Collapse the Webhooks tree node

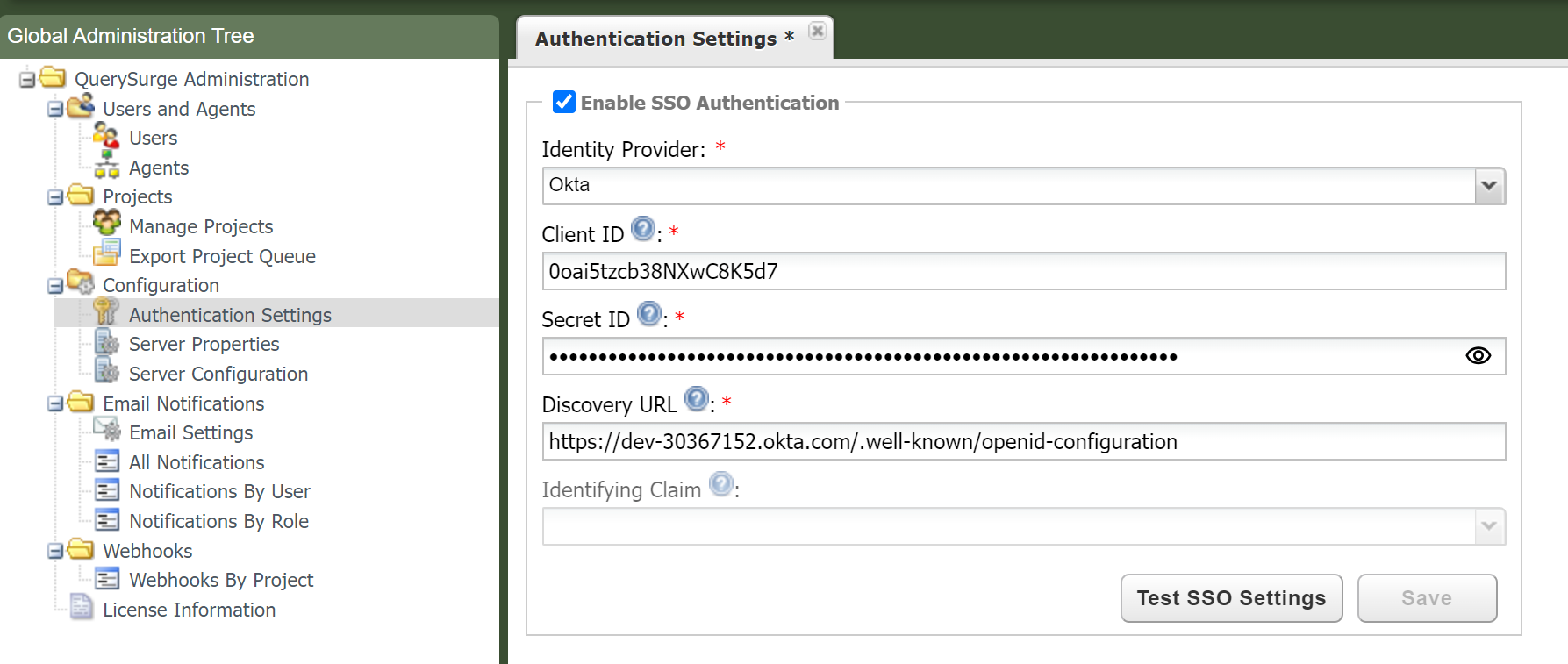click(55, 551)
